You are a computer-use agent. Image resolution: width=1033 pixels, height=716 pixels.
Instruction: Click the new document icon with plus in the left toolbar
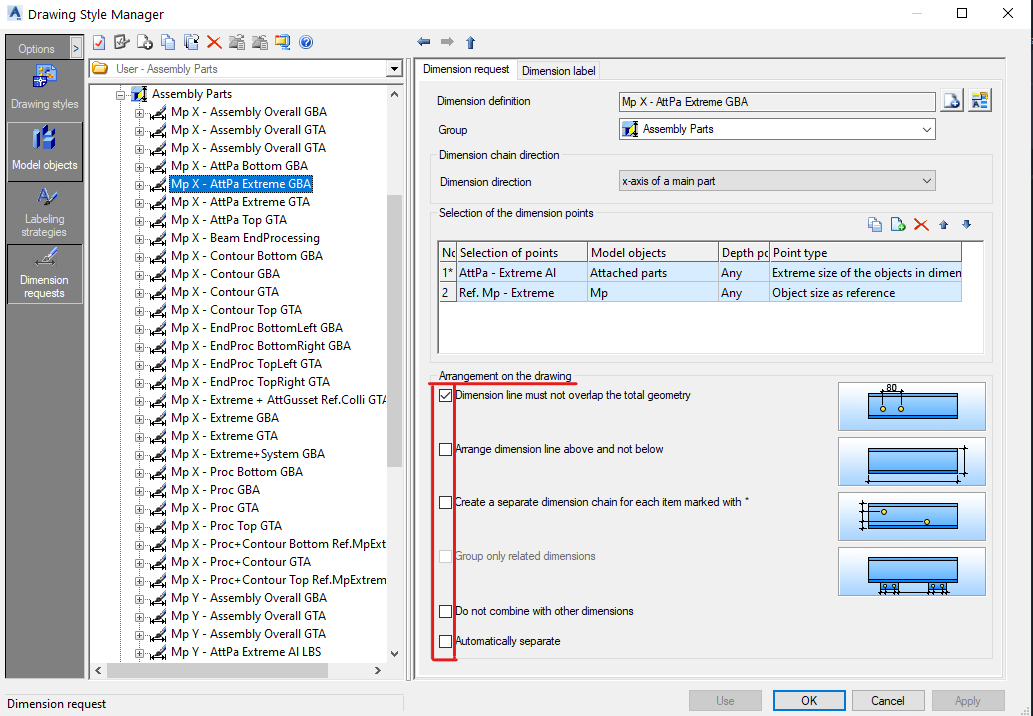(145, 43)
